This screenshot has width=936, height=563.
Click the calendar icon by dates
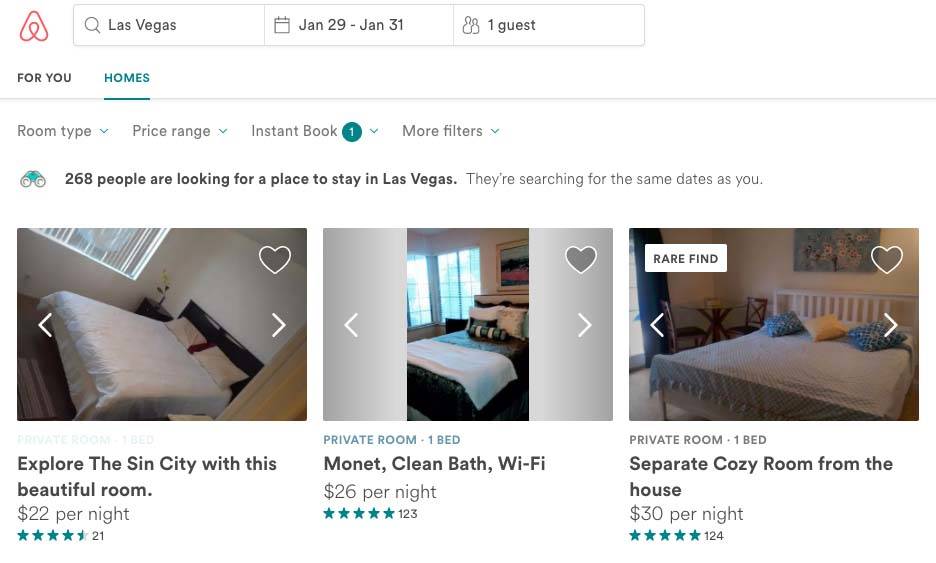click(x=282, y=26)
